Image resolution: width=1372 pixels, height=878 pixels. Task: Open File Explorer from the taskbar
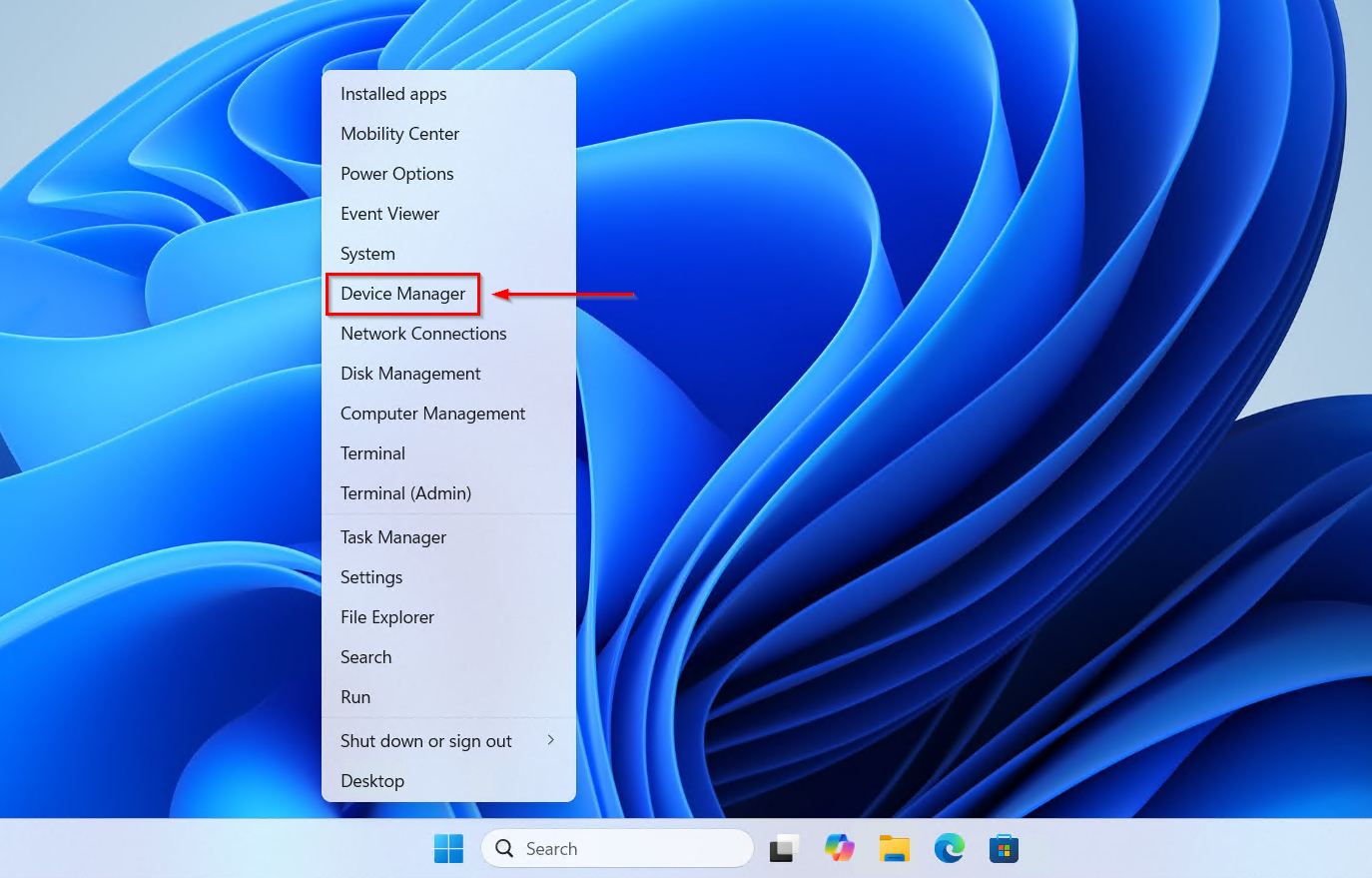coord(894,848)
